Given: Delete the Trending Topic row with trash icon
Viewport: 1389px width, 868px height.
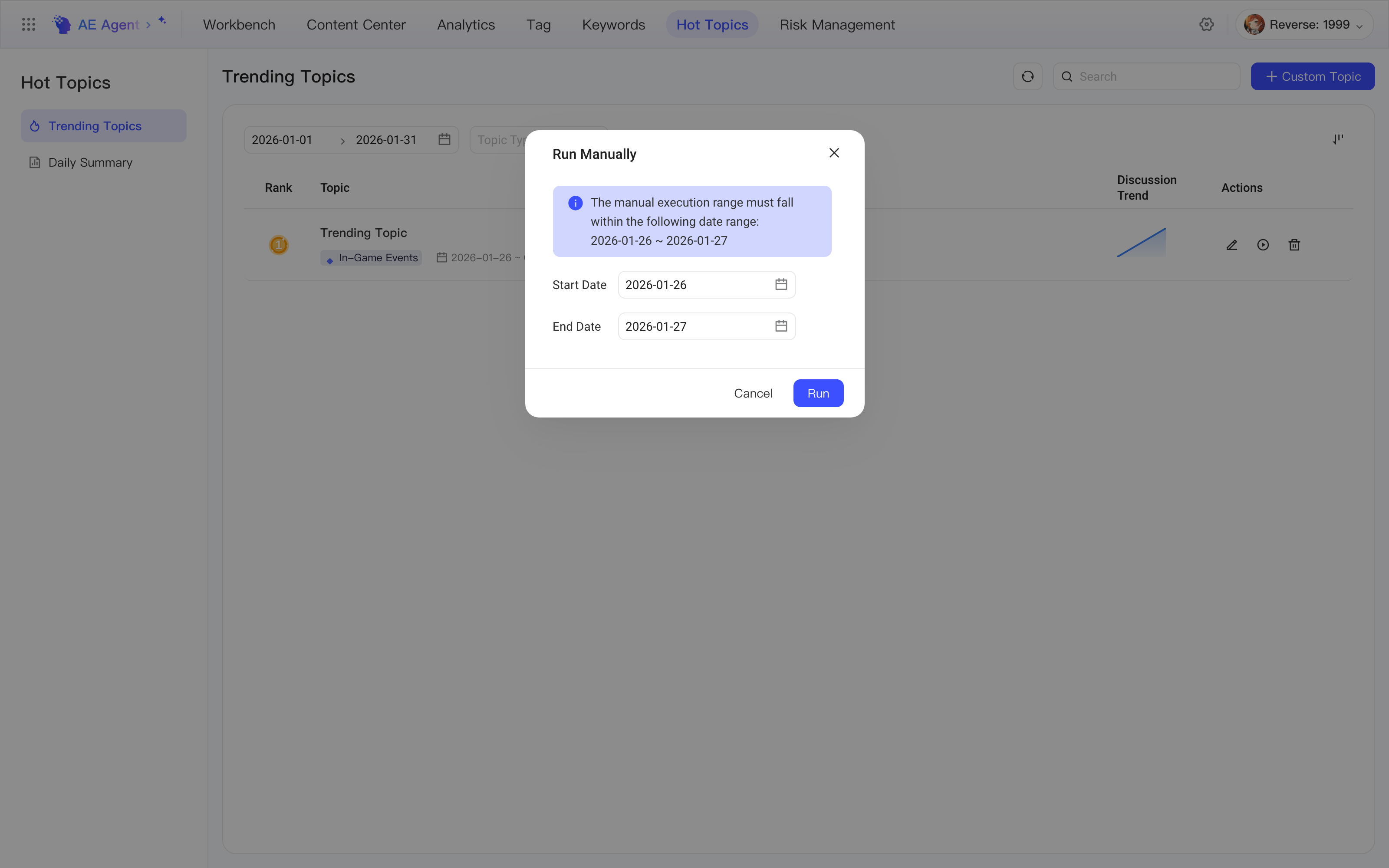Looking at the screenshot, I should coord(1294,245).
